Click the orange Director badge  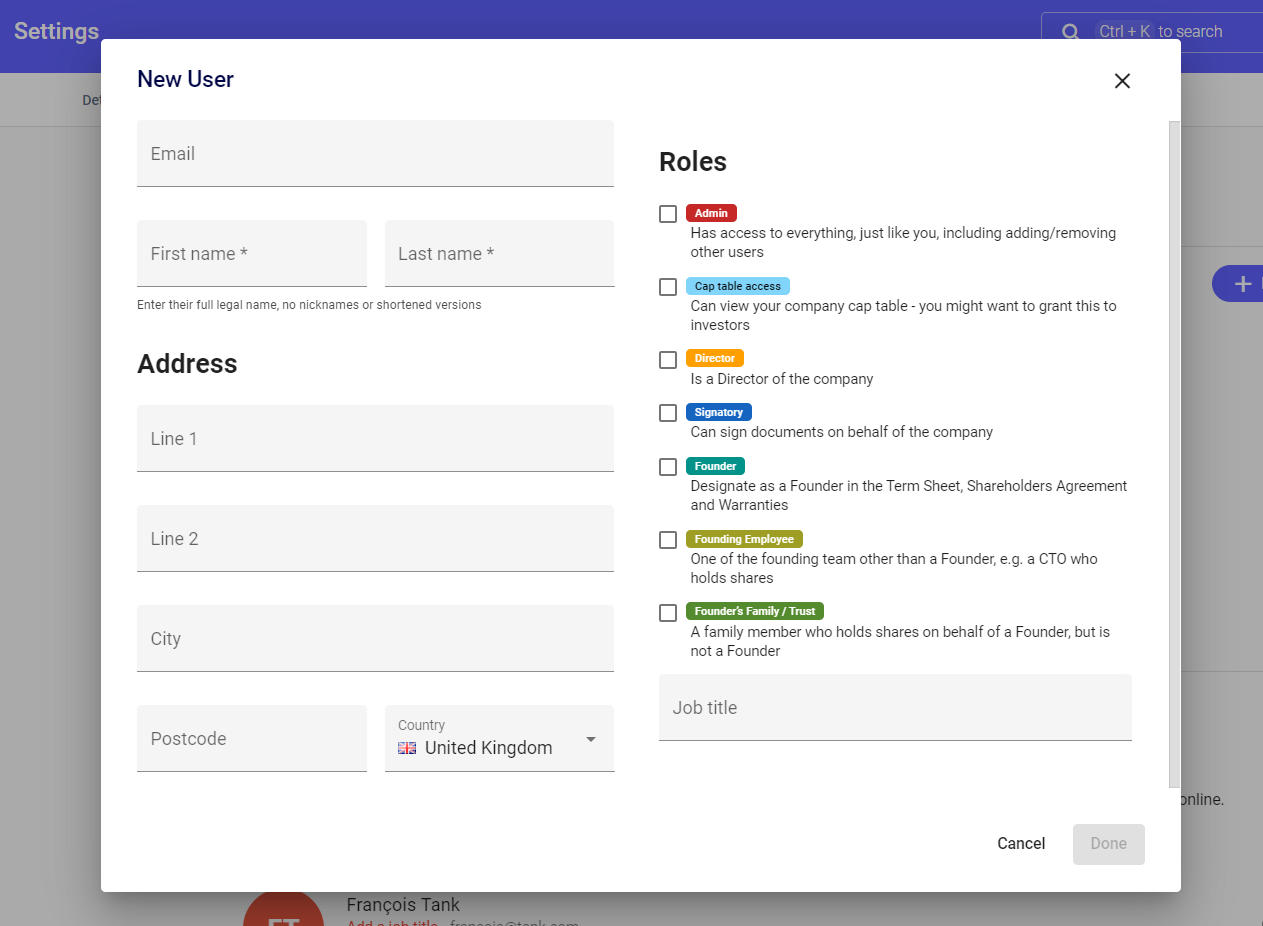[x=714, y=358]
